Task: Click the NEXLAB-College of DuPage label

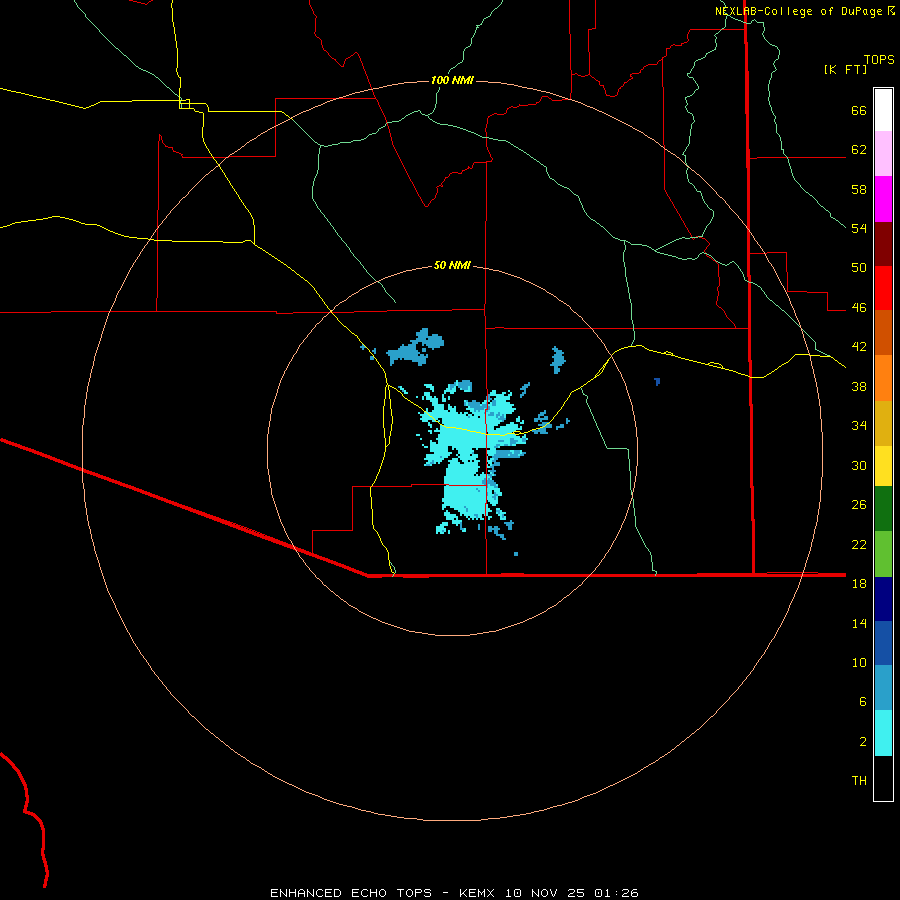Action: click(798, 11)
